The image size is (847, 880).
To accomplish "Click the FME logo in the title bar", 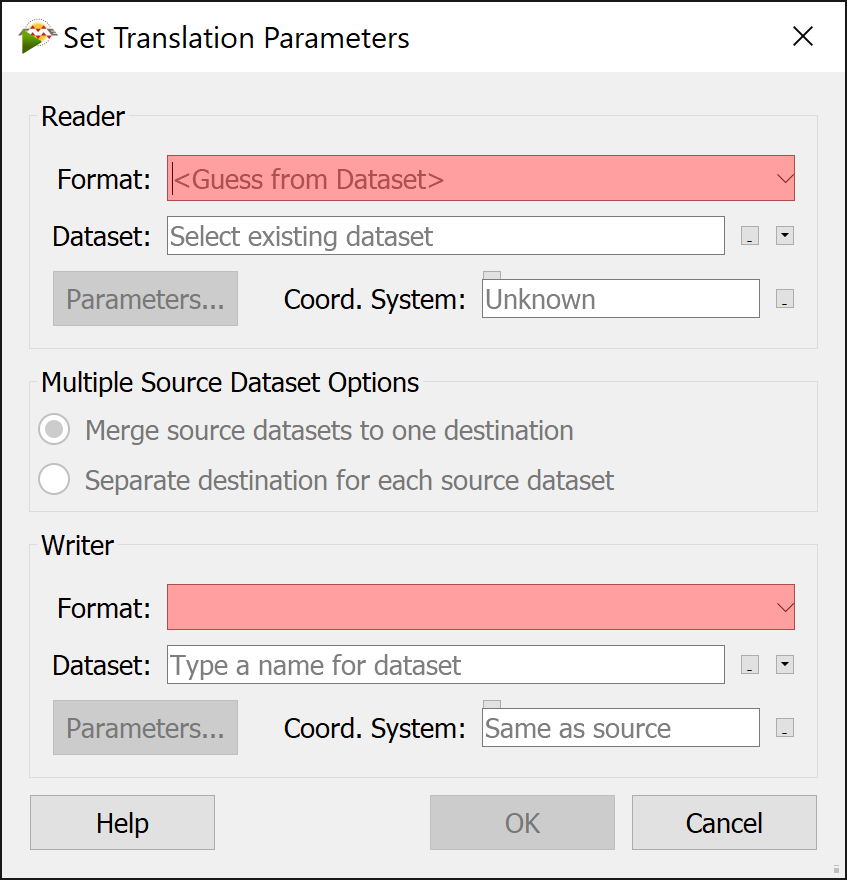I will [30, 36].
